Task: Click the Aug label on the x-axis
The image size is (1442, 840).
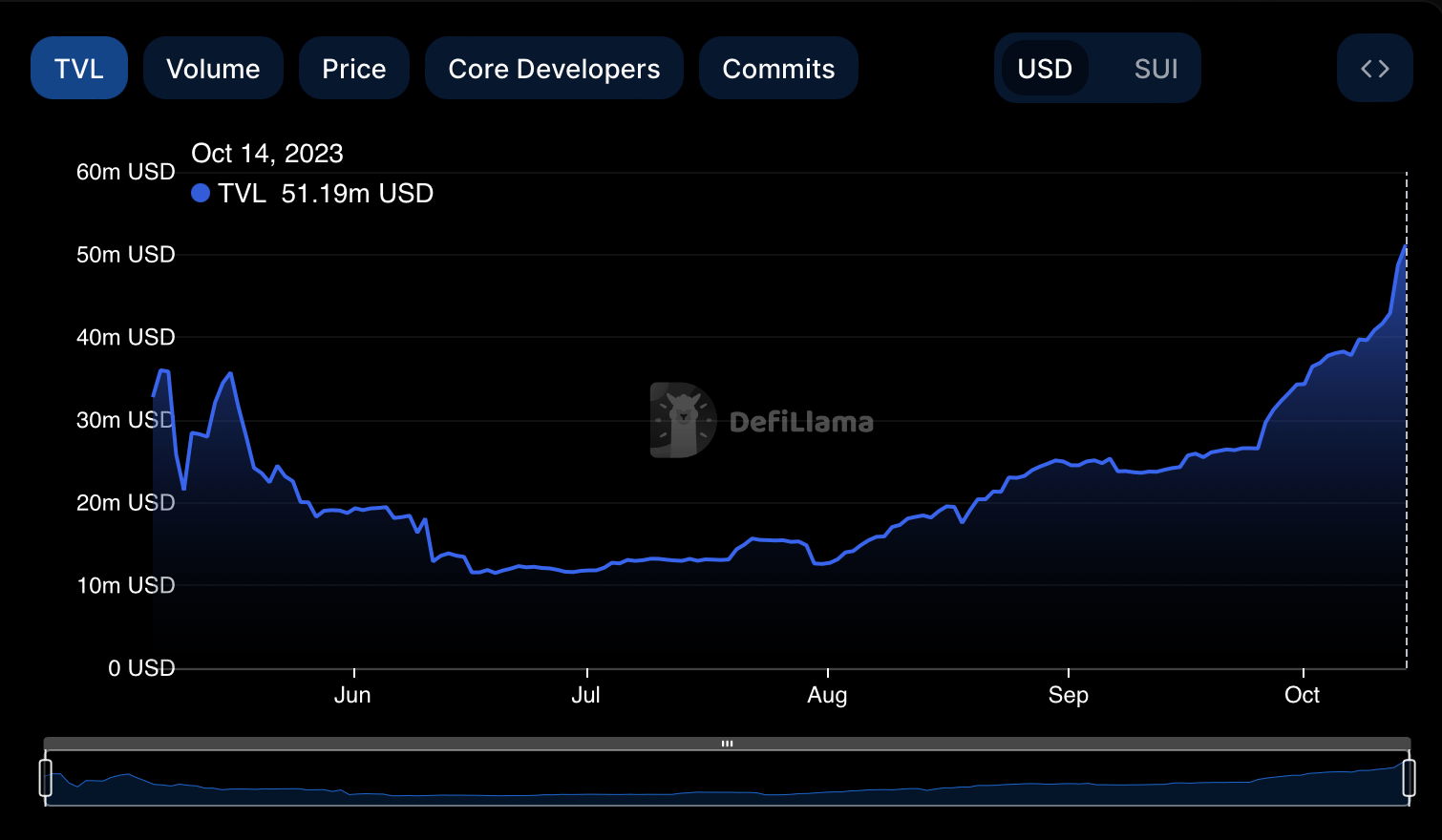Action: (x=827, y=695)
